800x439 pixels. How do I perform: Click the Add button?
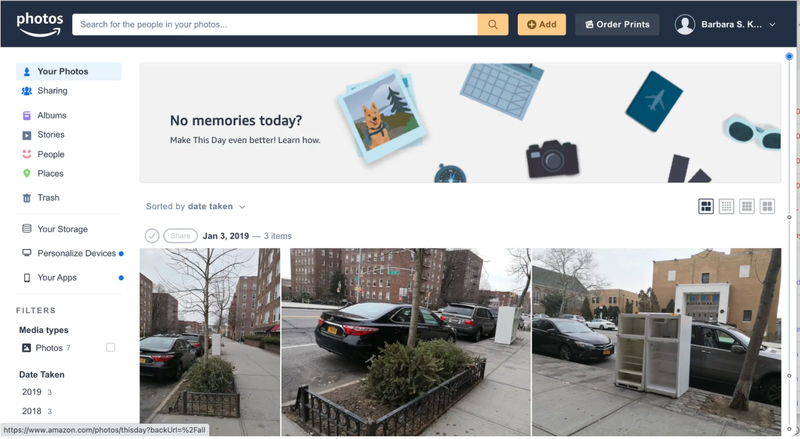pos(542,25)
